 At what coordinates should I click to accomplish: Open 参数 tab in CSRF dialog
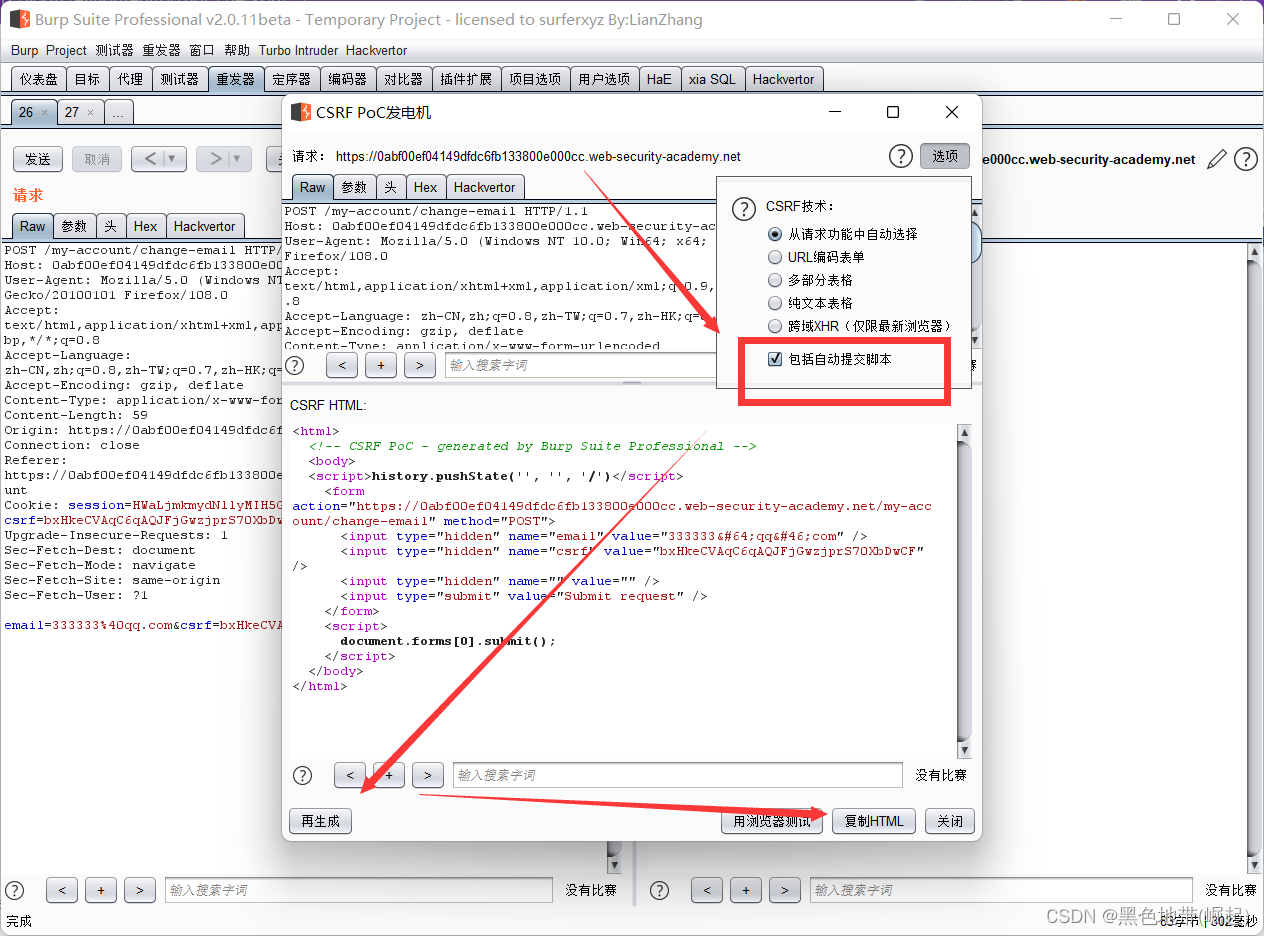354,187
